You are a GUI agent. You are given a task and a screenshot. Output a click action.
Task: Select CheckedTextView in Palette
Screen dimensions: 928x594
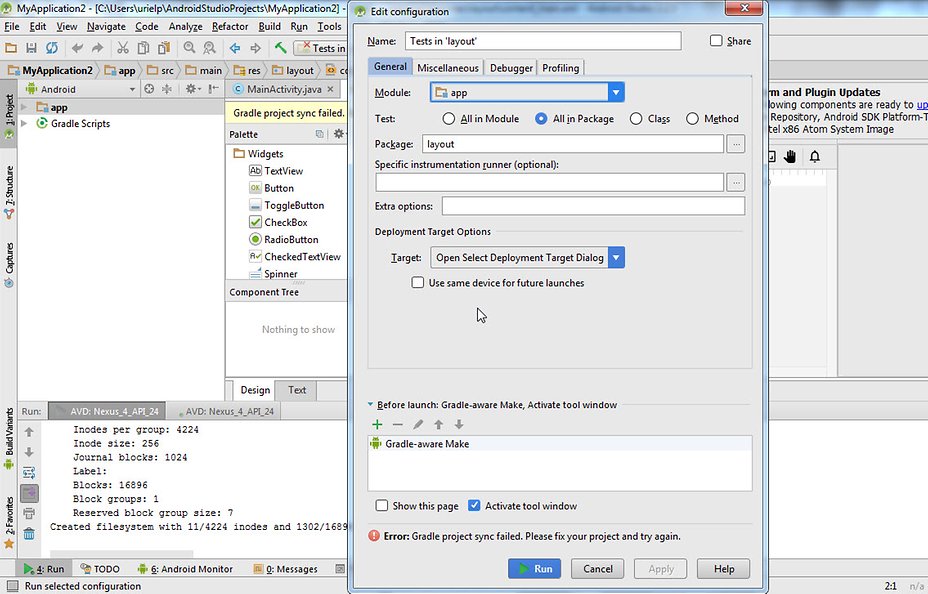click(295, 257)
